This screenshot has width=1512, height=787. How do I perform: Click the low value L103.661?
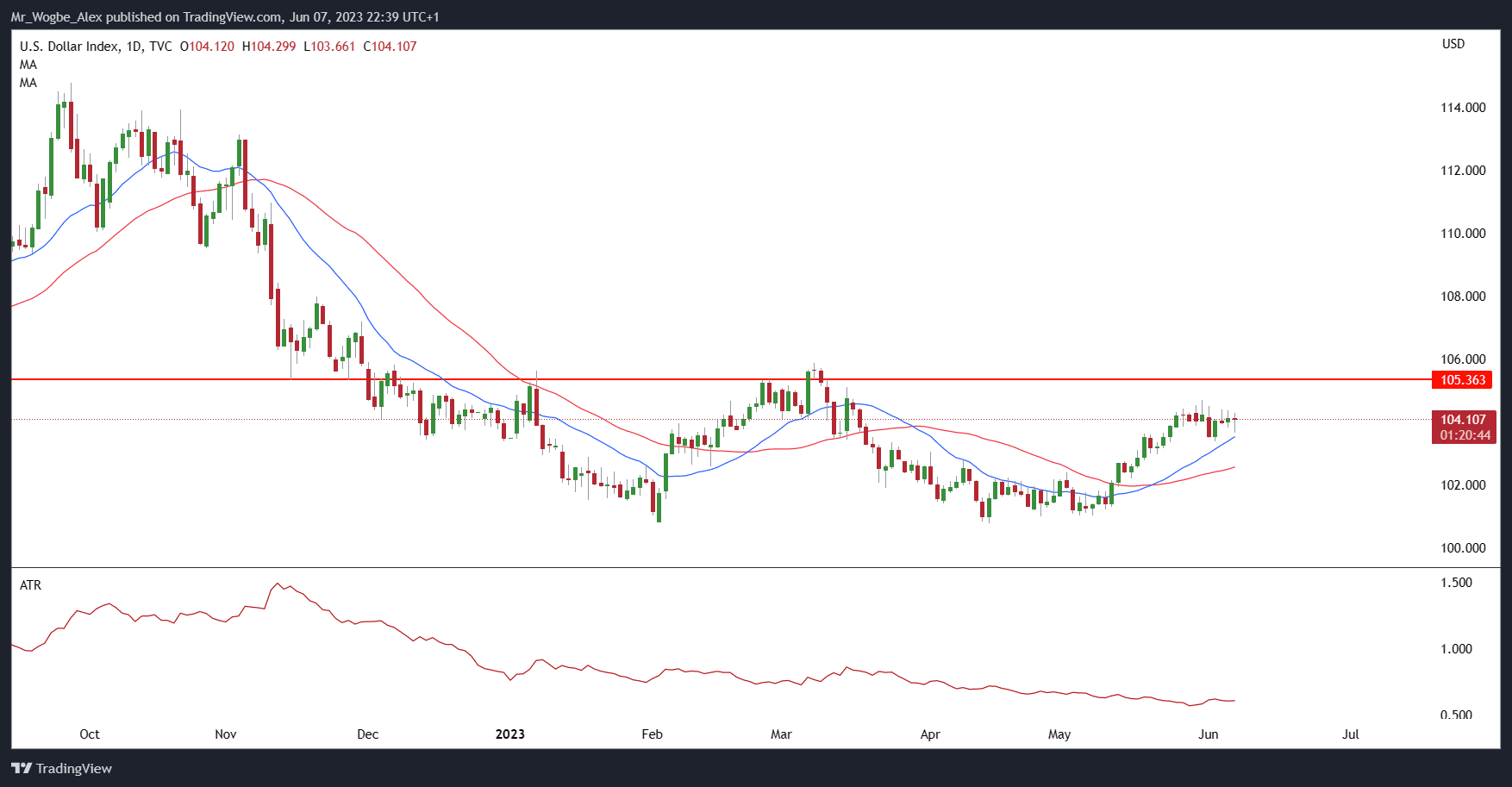329,47
